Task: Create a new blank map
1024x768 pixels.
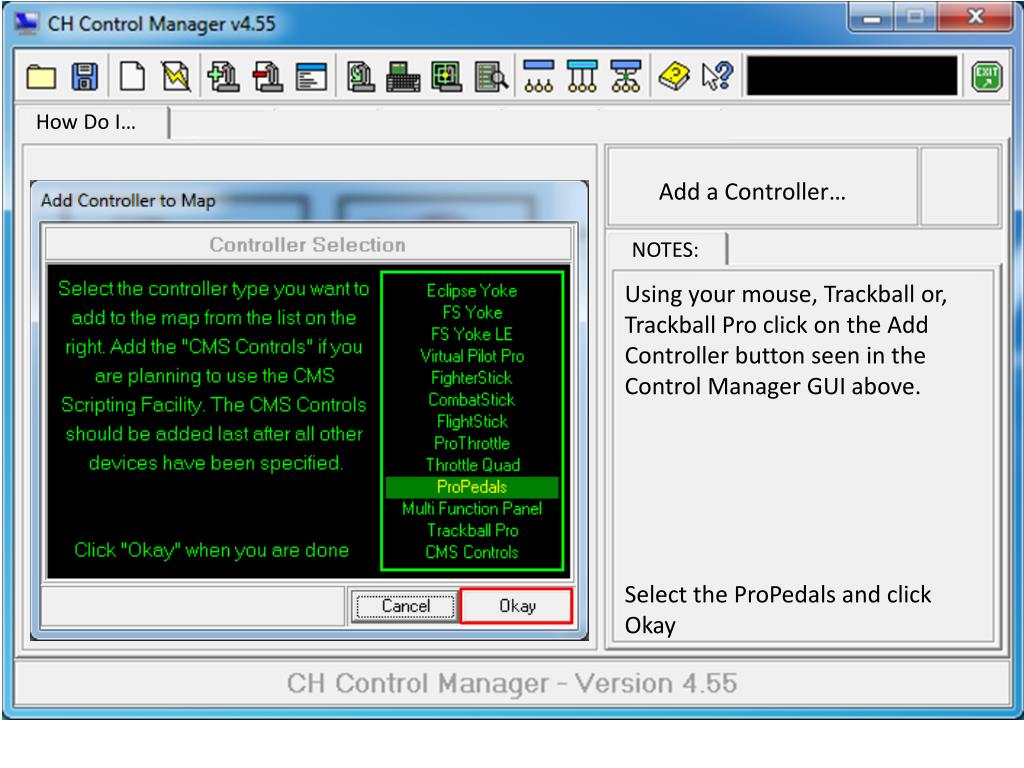Action: point(133,76)
